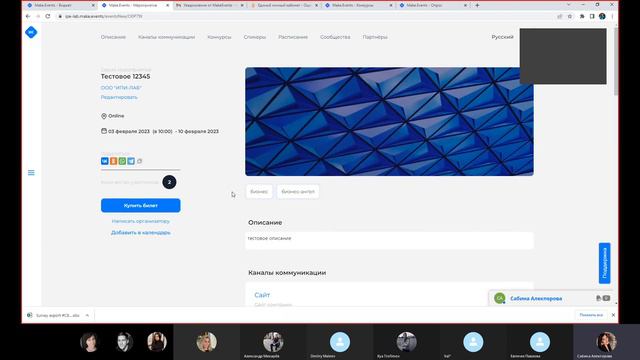Click the Поддержка vertical support button
The image size is (640, 360).
pos(604,263)
